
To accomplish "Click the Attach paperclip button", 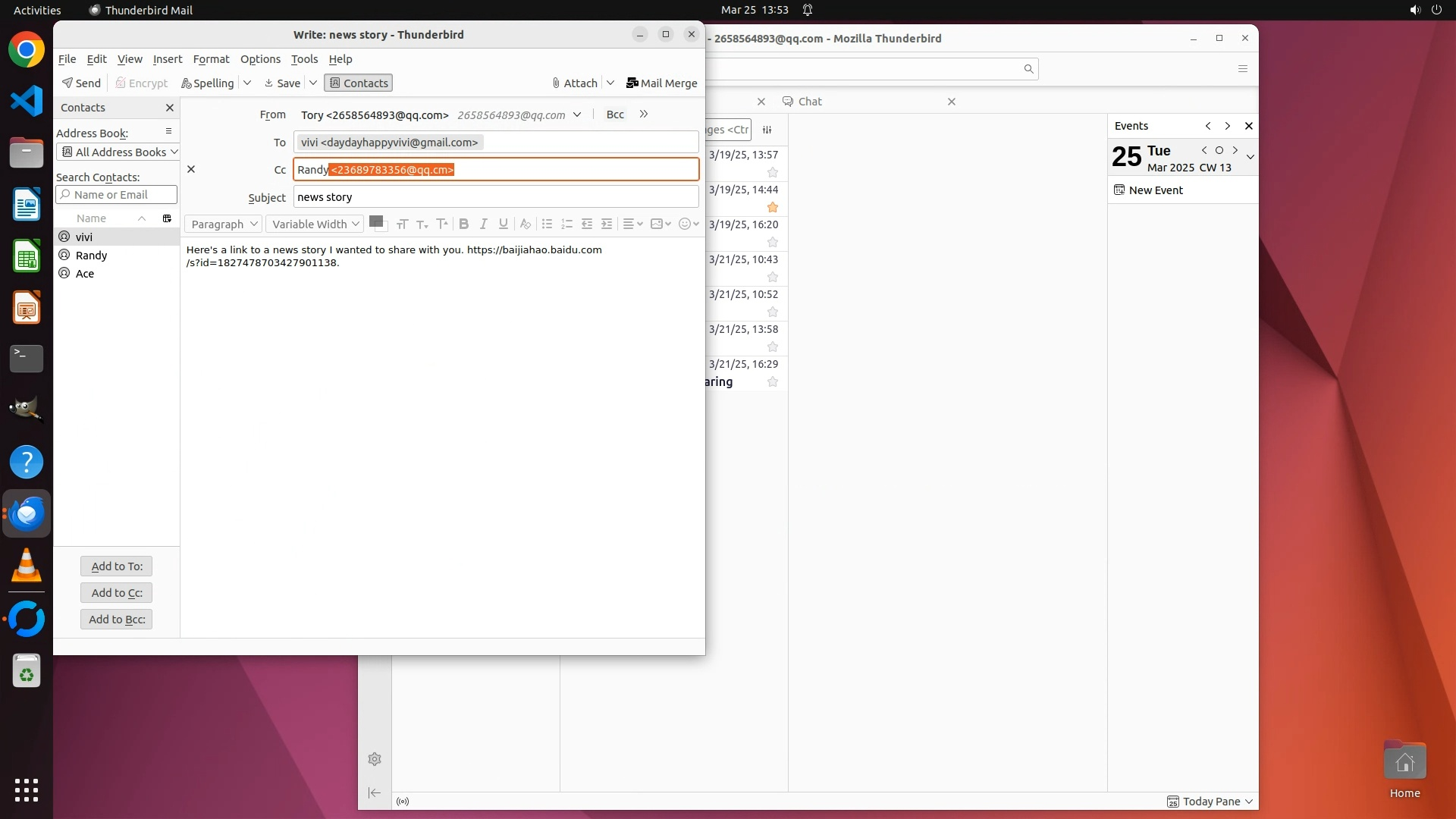I will pyautogui.click(x=575, y=83).
